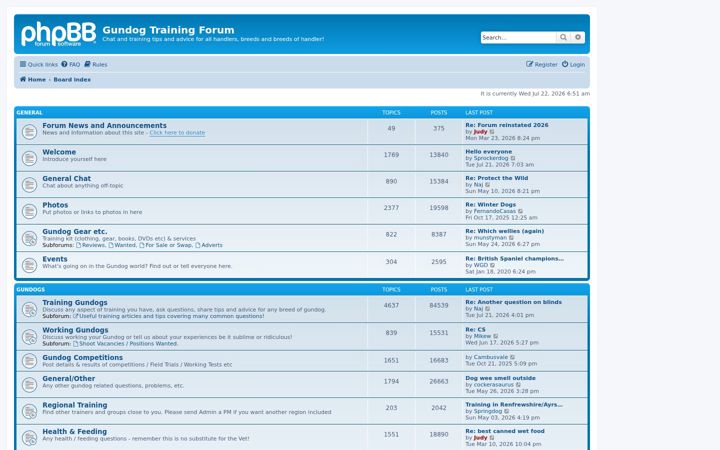The width and height of the screenshot is (720, 450).
Task: View WGD's profile
Action: click(481, 265)
